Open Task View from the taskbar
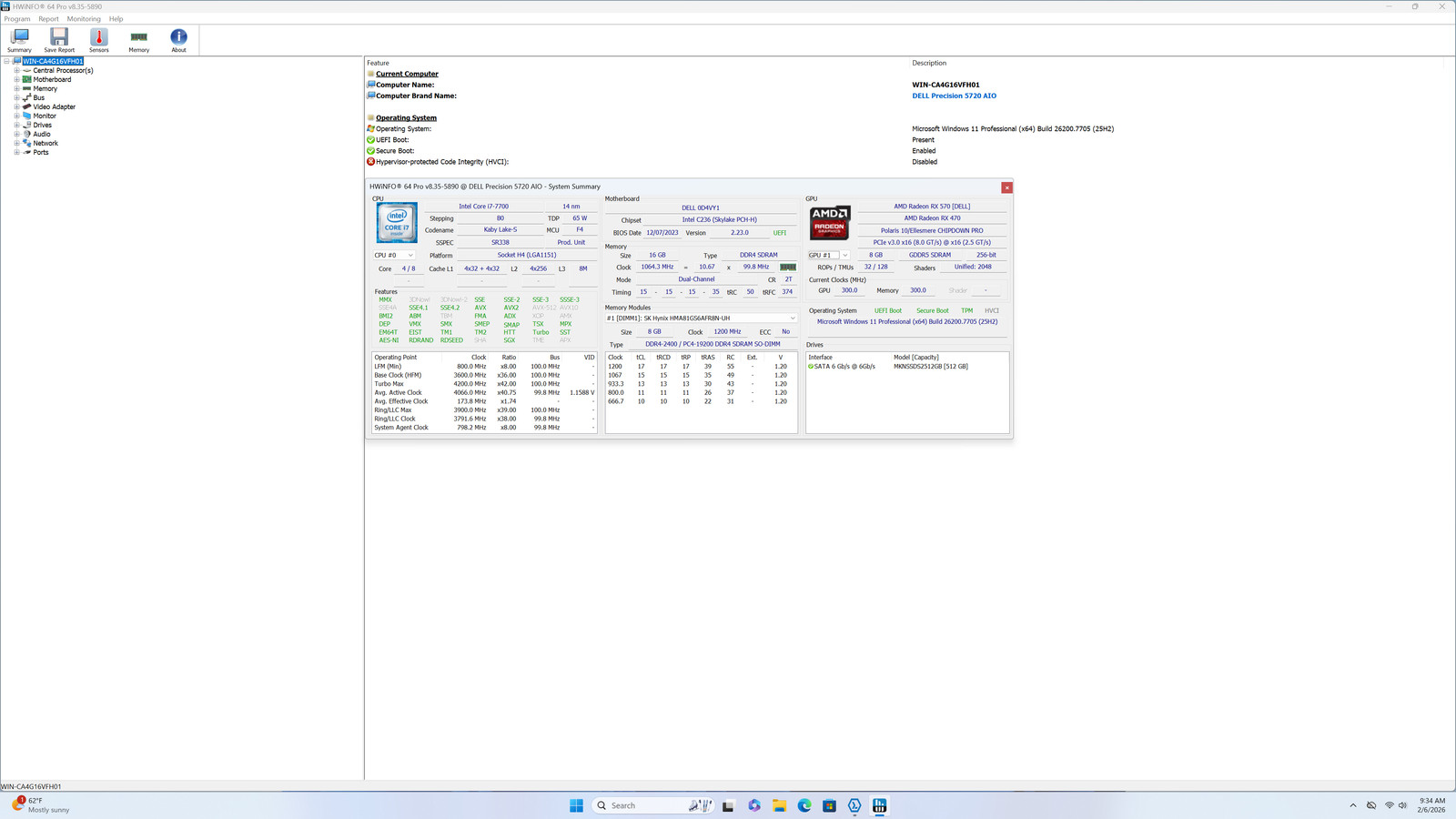This screenshot has width=1456, height=819. click(728, 805)
